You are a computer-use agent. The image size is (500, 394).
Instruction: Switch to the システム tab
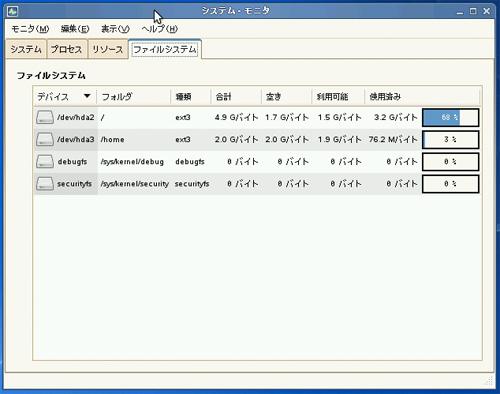pyautogui.click(x=26, y=49)
